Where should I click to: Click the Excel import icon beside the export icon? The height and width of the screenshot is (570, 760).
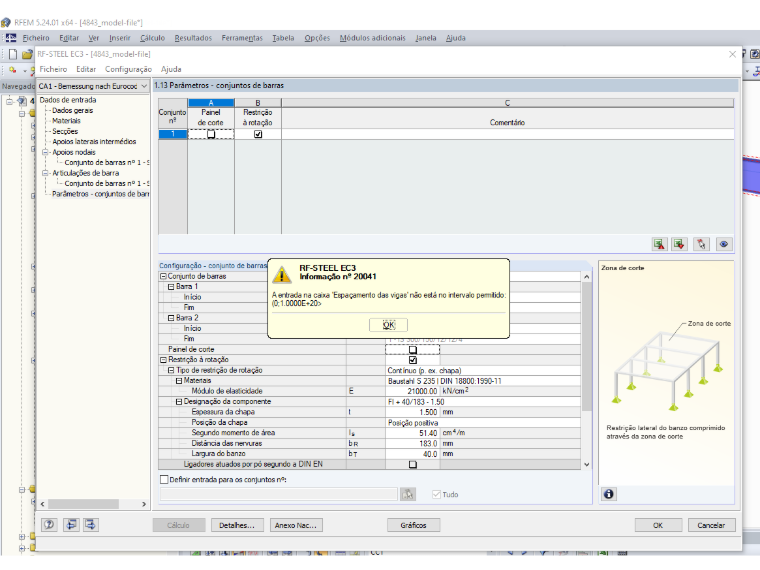pos(679,244)
